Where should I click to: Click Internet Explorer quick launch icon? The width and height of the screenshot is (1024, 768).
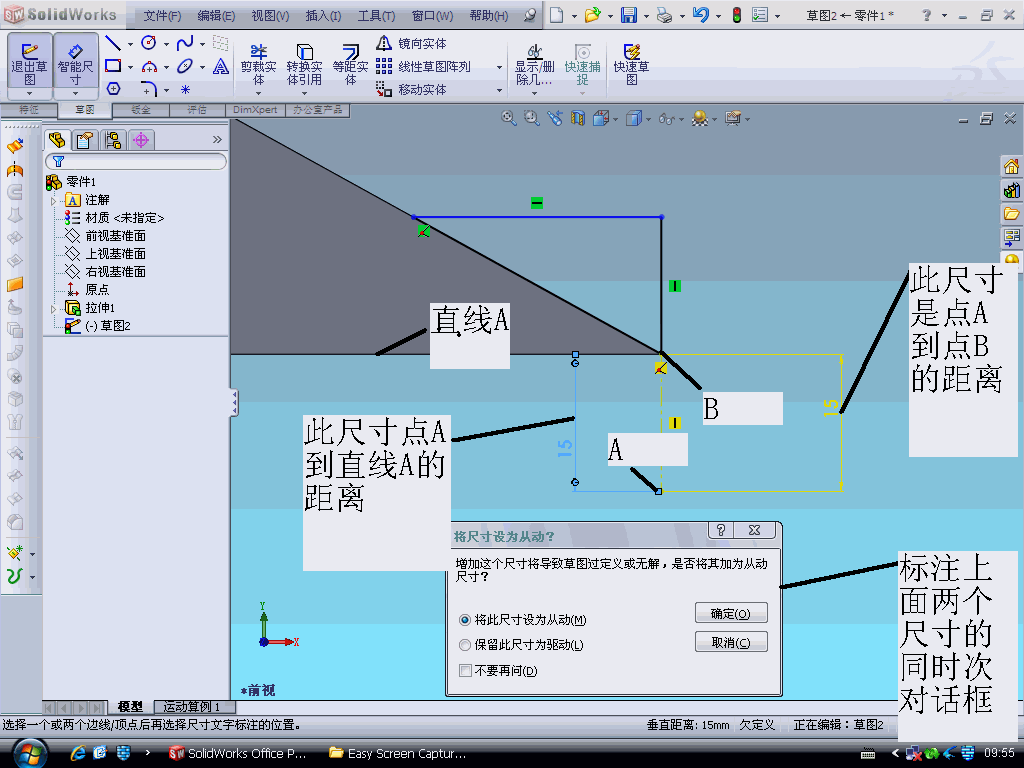[x=78, y=753]
